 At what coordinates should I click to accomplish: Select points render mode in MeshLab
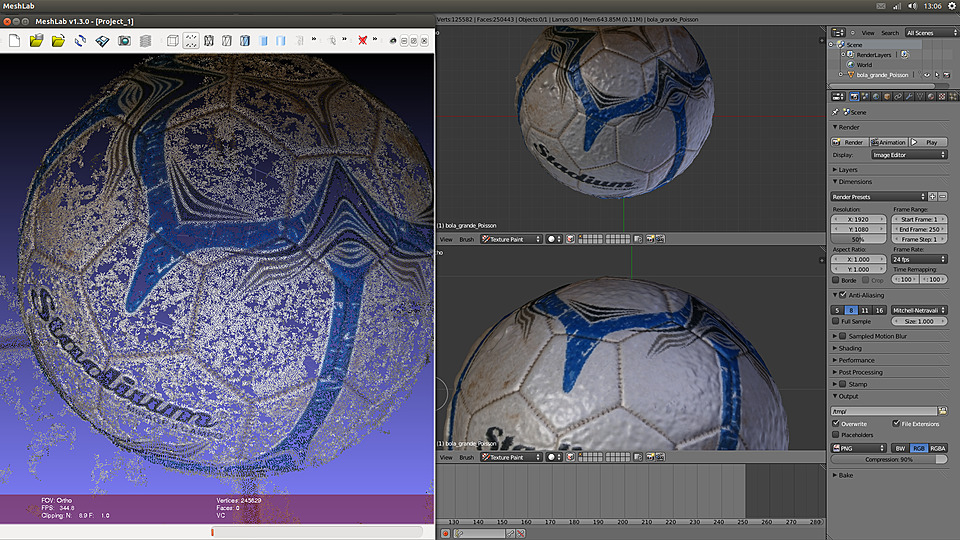(191, 41)
